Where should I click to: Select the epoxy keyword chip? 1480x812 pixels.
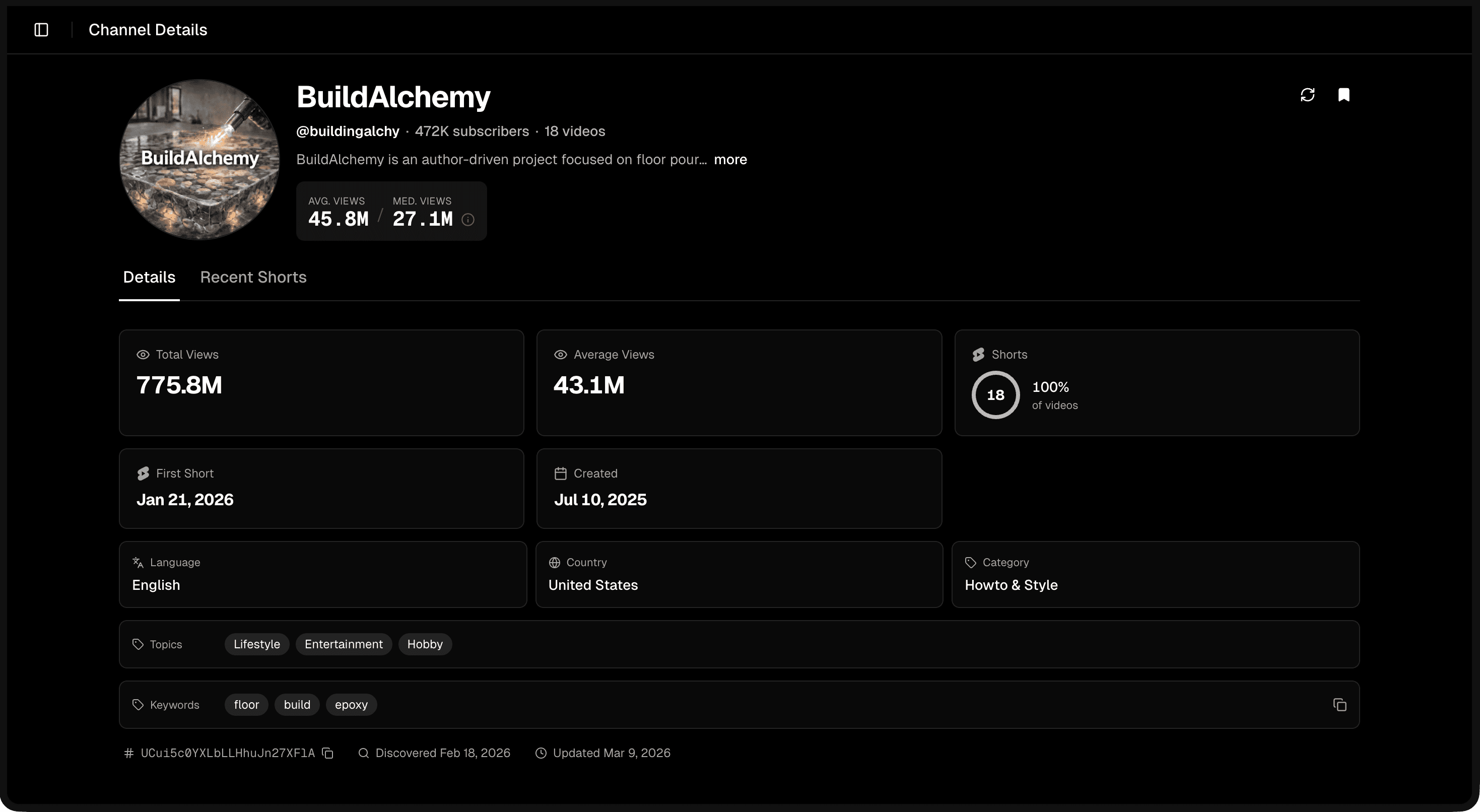[351, 704]
